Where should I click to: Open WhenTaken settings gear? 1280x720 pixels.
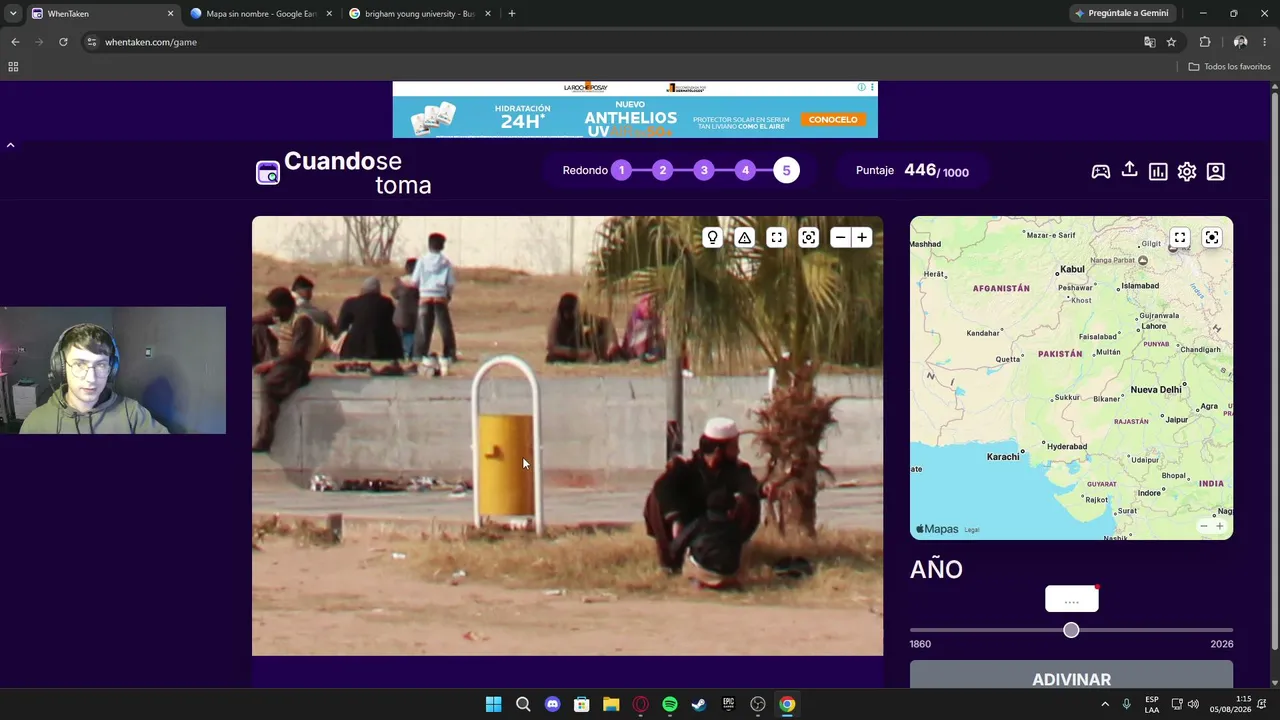click(x=1187, y=171)
